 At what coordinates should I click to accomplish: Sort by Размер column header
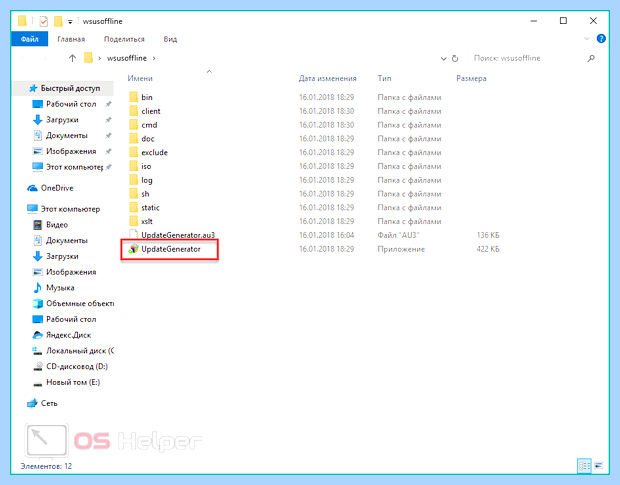tap(471, 78)
